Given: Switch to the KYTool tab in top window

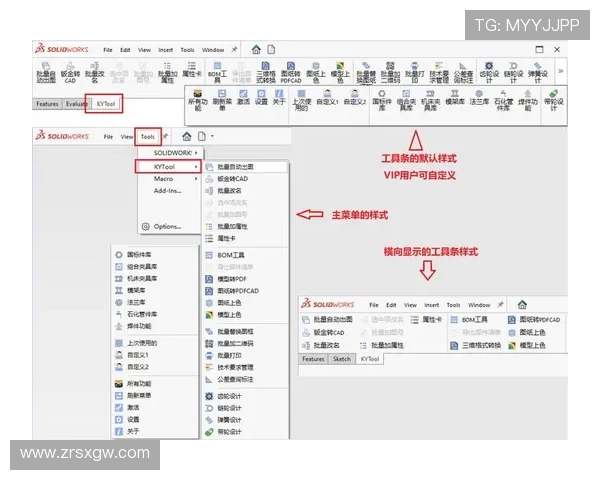Looking at the screenshot, I should (103, 104).
